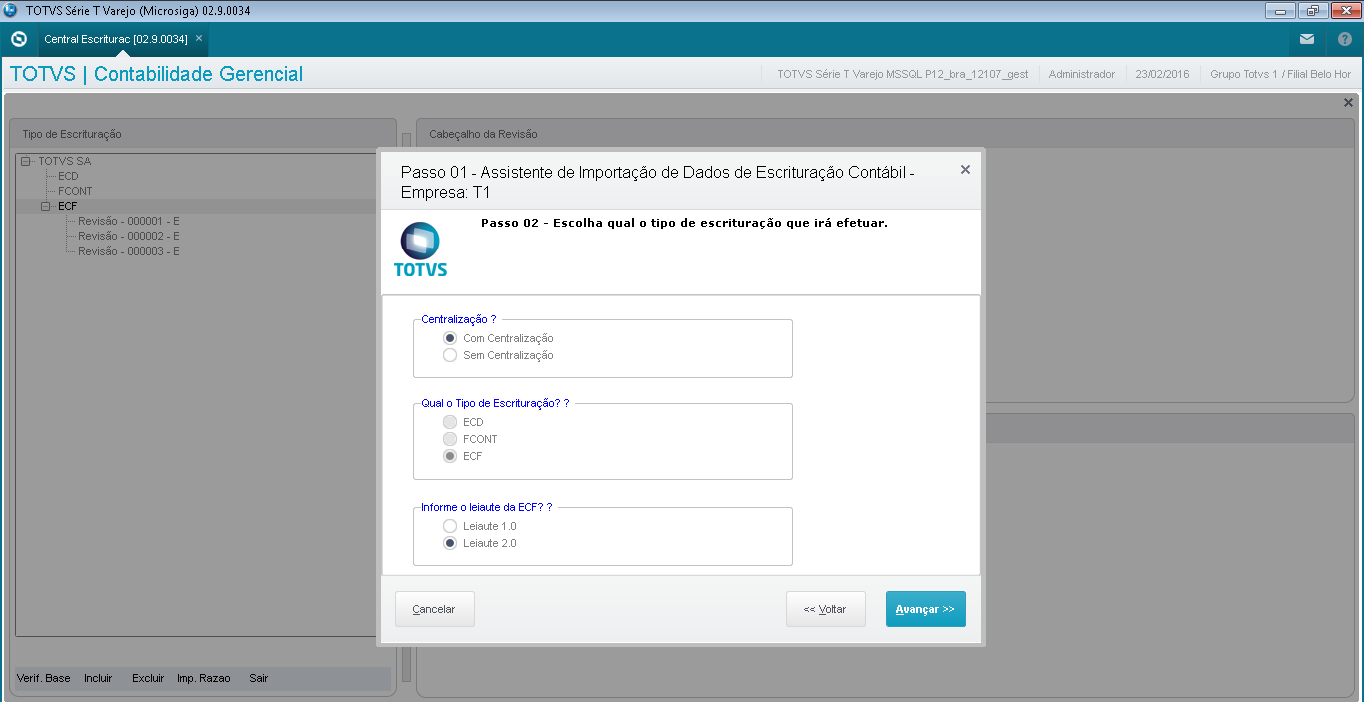Open the help question mark icon
Screen dimensions: 1364x702
(x=1344, y=39)
